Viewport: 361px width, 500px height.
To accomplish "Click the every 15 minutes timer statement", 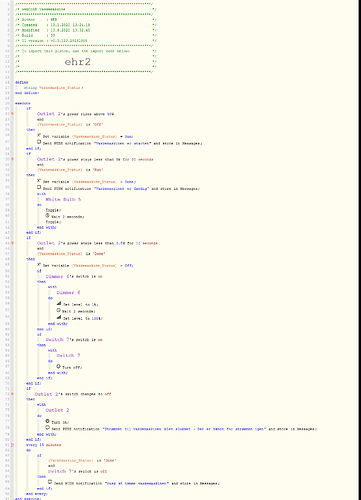I will click(x=44, y=445).
